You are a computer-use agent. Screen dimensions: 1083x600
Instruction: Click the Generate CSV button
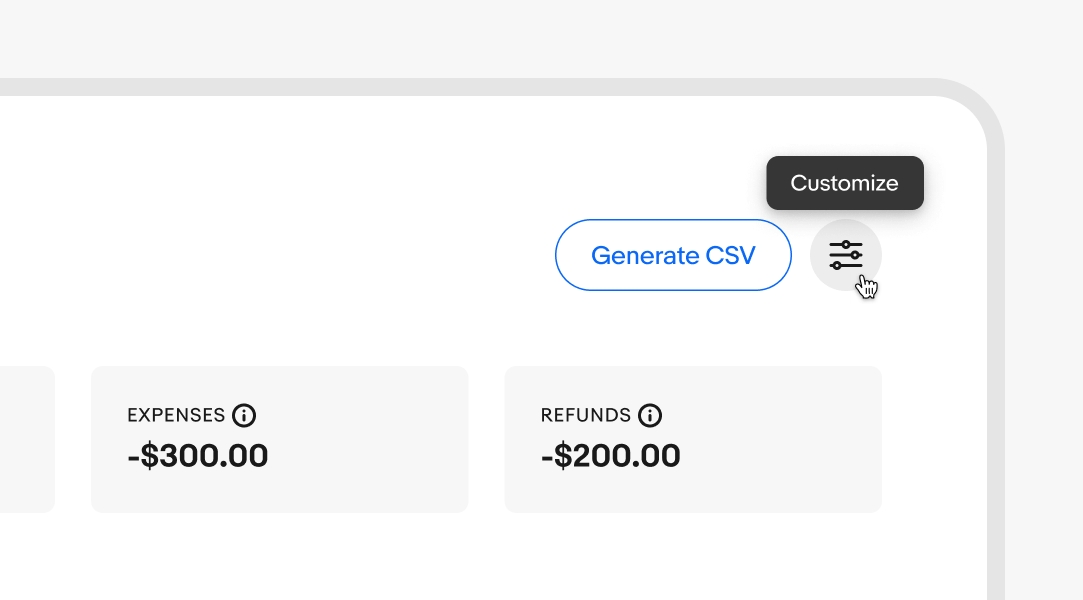click(673, 255)
